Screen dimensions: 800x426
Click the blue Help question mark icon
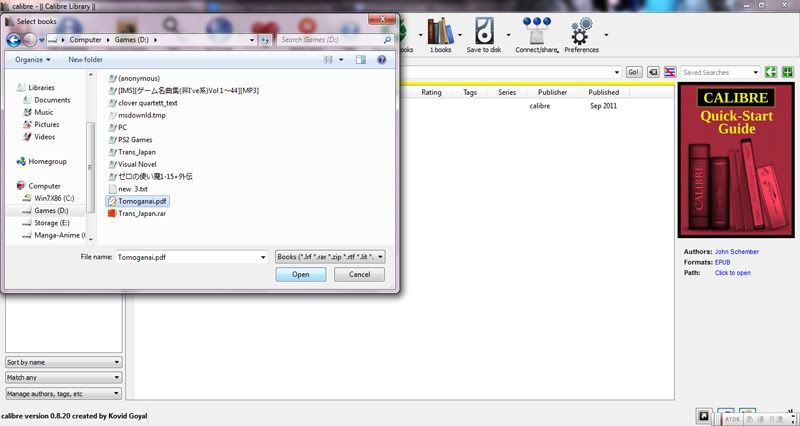pyautogui.click(x=381, y=60)
